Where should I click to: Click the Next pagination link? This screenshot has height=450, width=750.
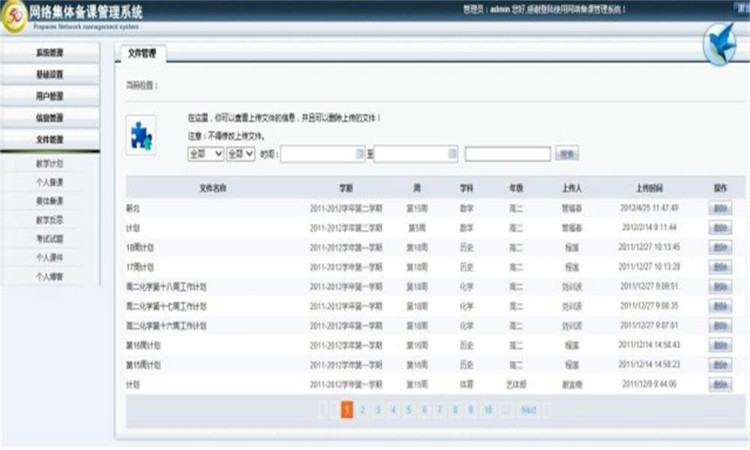(529, 410)
